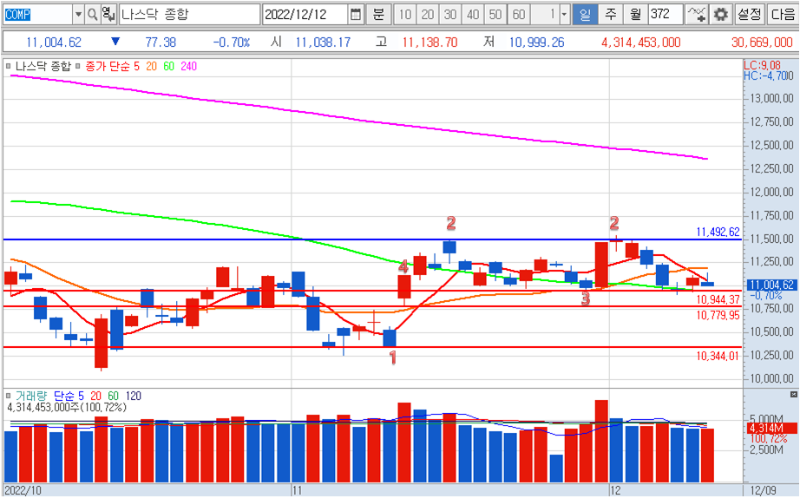The width and height of the screenshot is (800, 497).
Task: Click the volume figure 4,314,453,000 in quote bar
Action: click(x=641, y=42)
